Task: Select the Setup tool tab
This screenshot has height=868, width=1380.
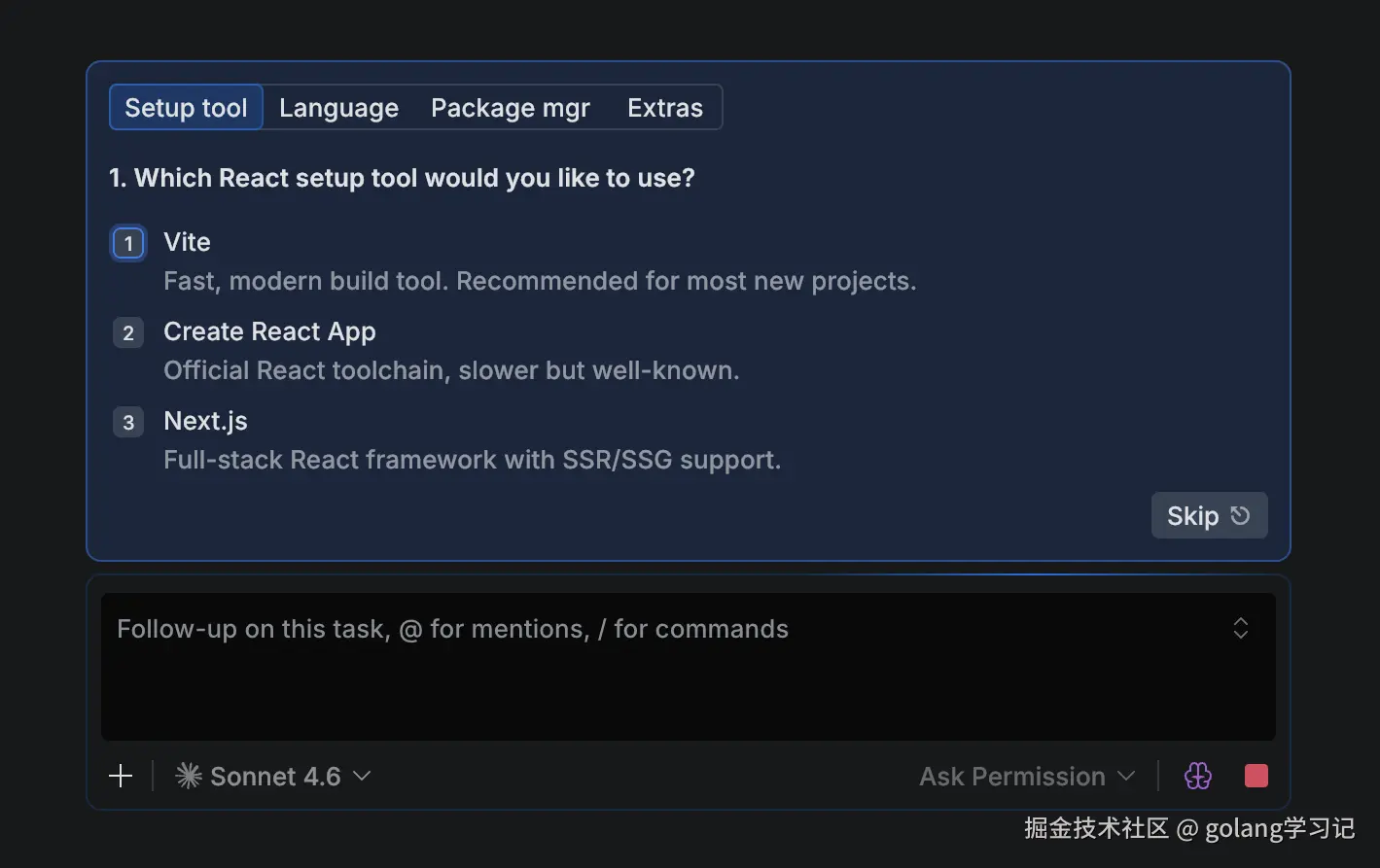Action: [x=186, y=108]
